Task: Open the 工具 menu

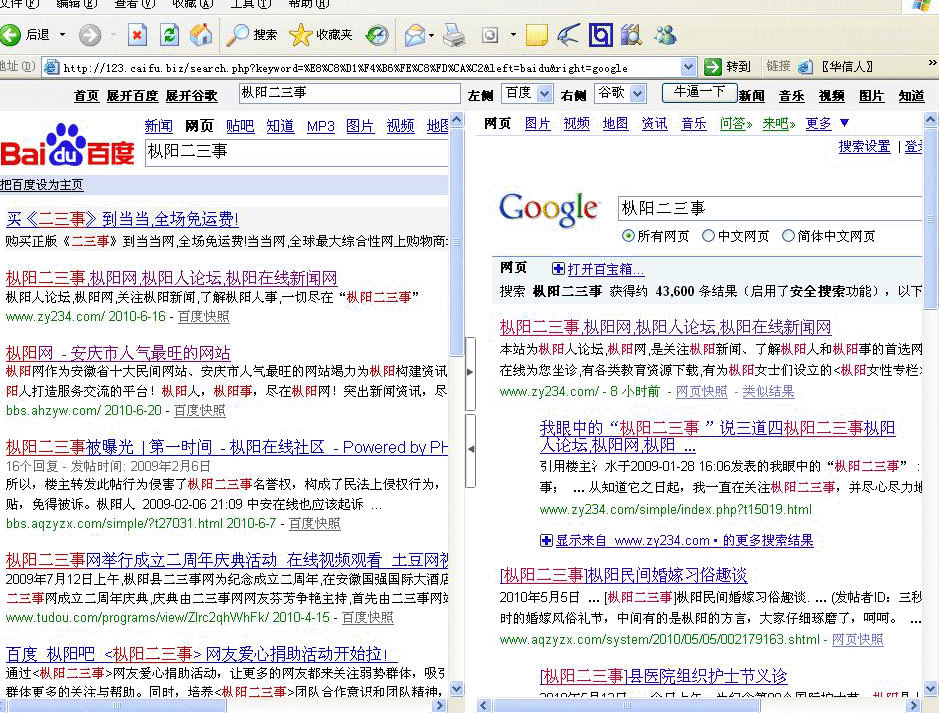Action: [251, 4]
